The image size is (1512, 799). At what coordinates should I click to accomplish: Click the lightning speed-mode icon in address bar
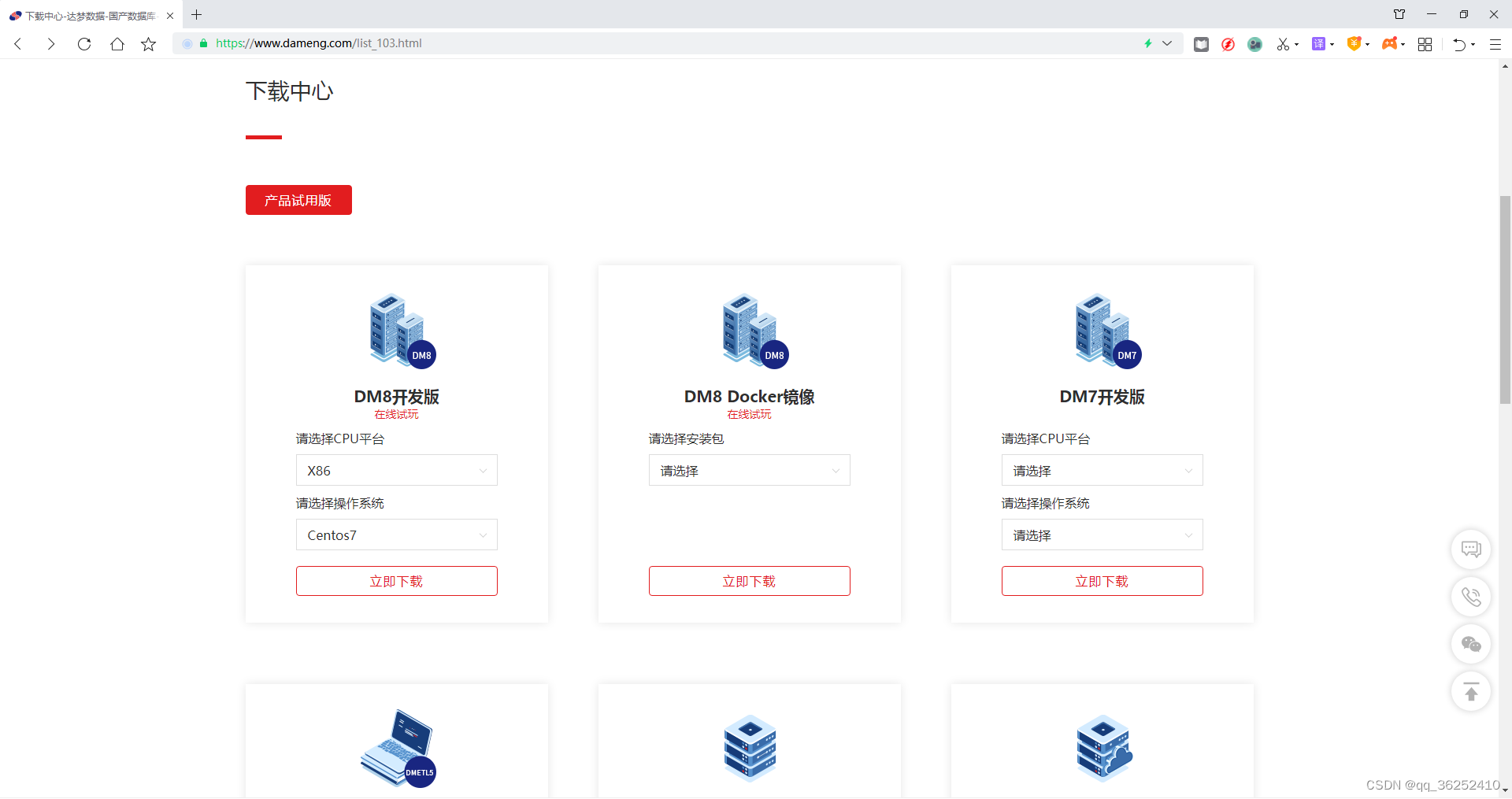(1148, 43)
